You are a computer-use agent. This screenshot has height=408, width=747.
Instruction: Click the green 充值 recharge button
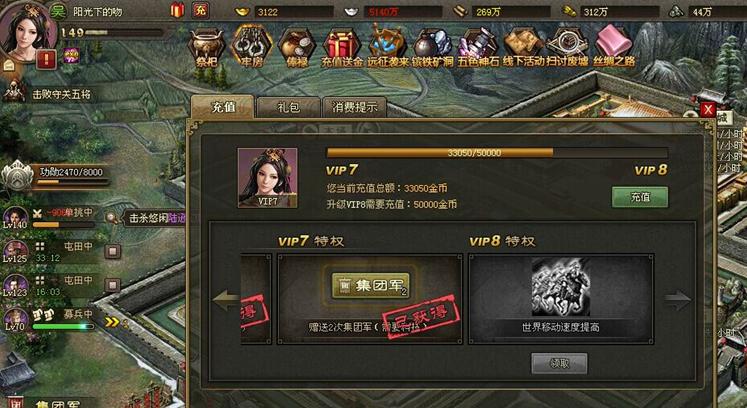pos(640,197)
